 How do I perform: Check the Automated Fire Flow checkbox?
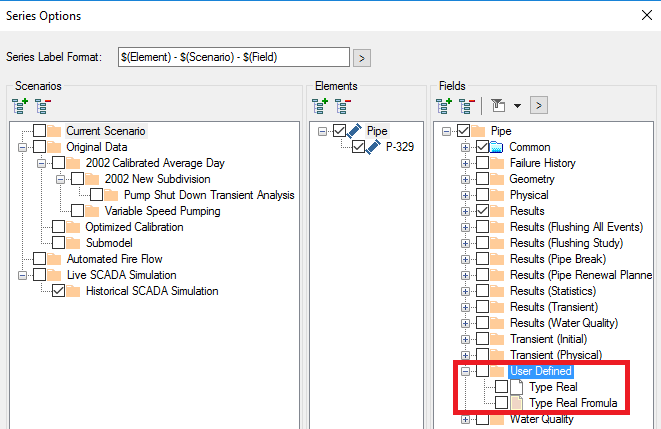click(x=40, y=259)
